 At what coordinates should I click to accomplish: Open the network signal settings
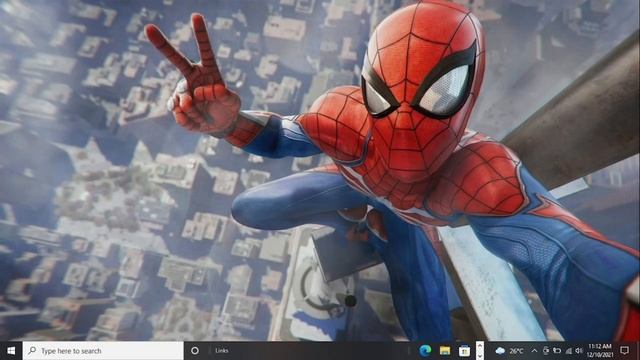point(568,351)
